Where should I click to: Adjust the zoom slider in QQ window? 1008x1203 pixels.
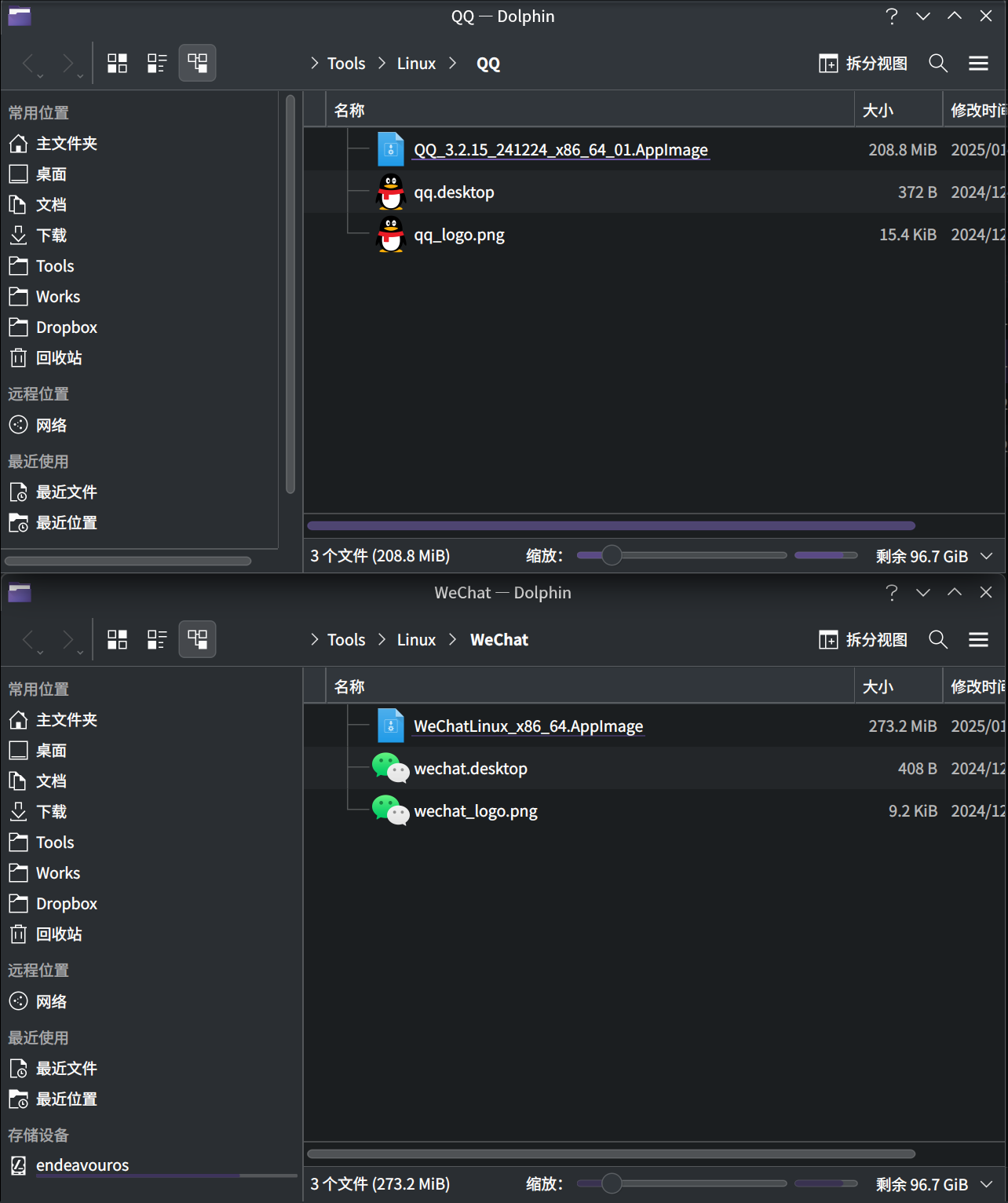(x=612, y=556)
